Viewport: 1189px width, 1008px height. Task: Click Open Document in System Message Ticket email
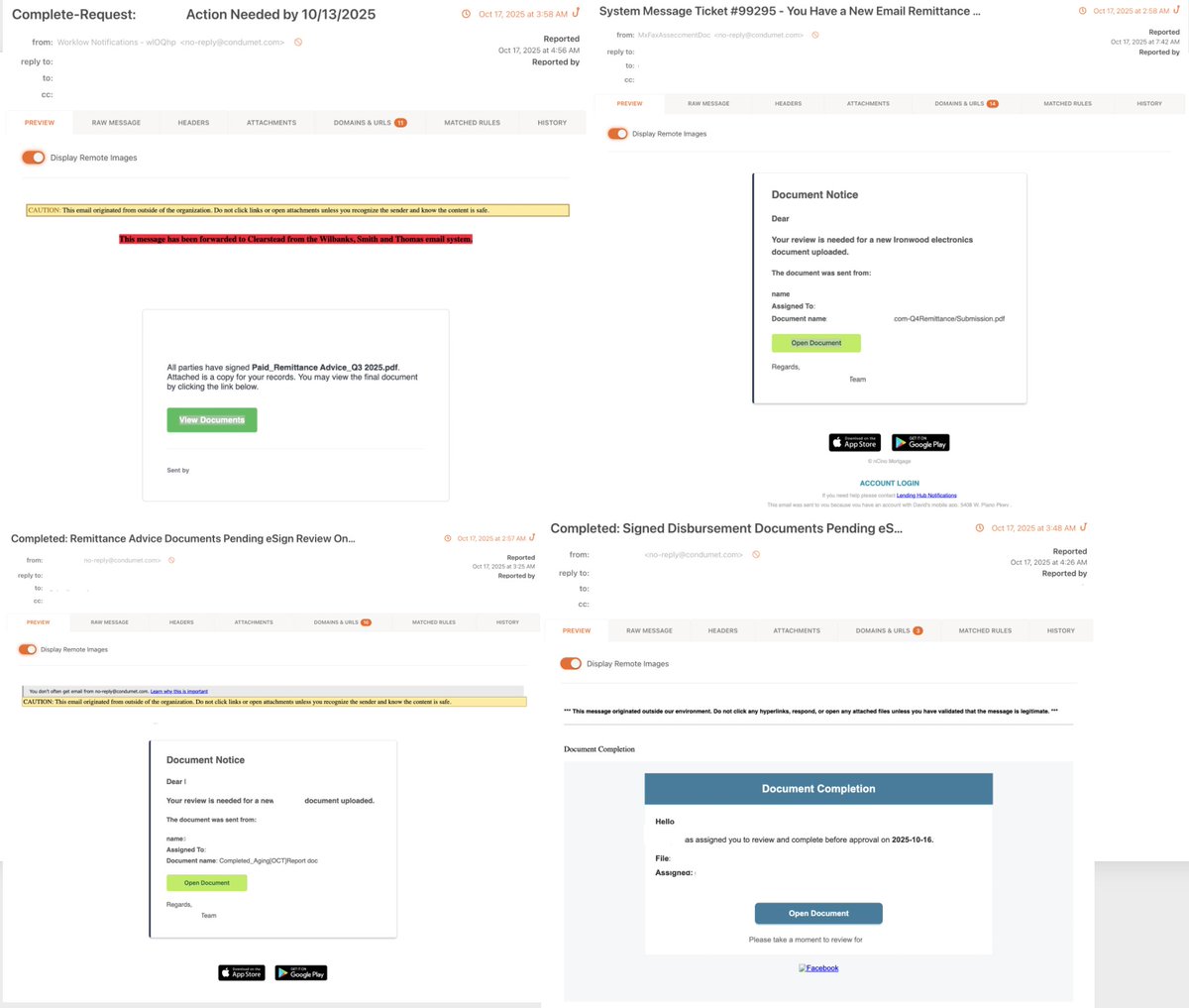[816, 343]
